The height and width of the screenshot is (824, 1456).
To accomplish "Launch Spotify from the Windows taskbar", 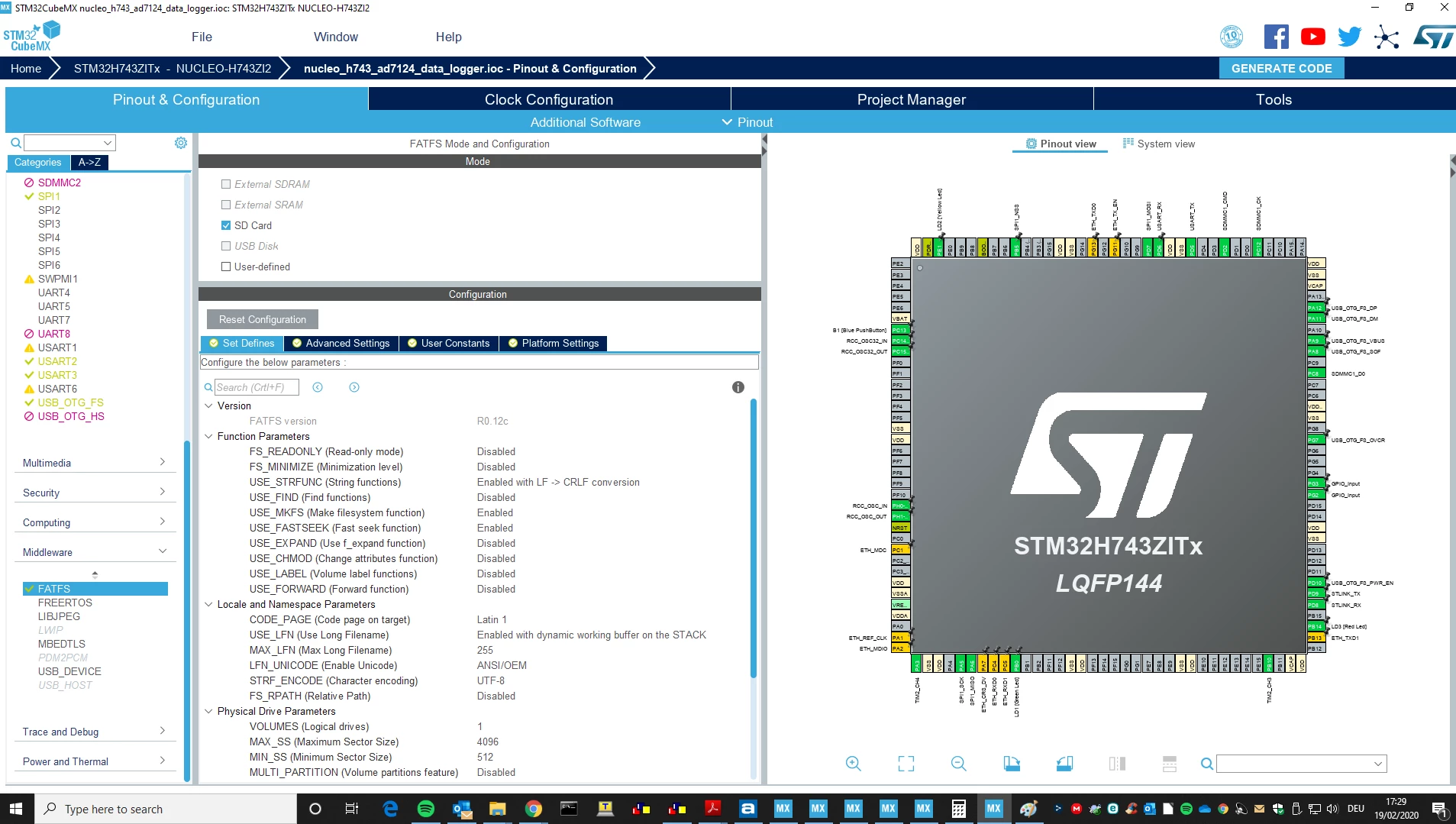I will tap(426, 809).
